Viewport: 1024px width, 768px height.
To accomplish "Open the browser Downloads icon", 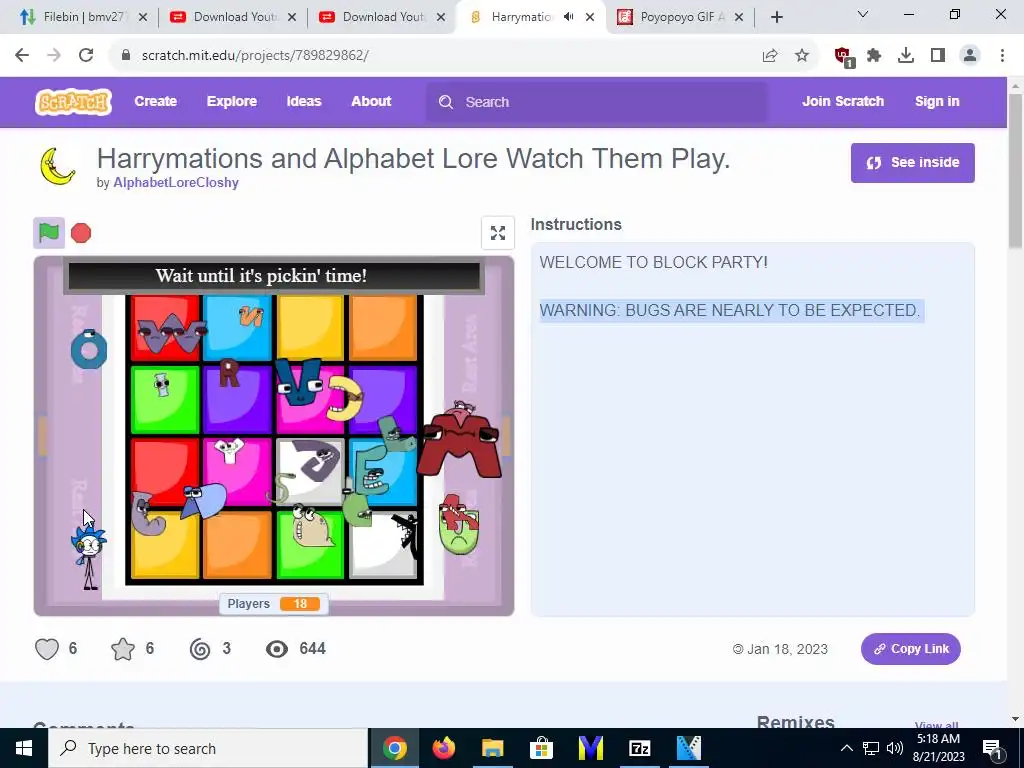I will click(x=906, y=56).
